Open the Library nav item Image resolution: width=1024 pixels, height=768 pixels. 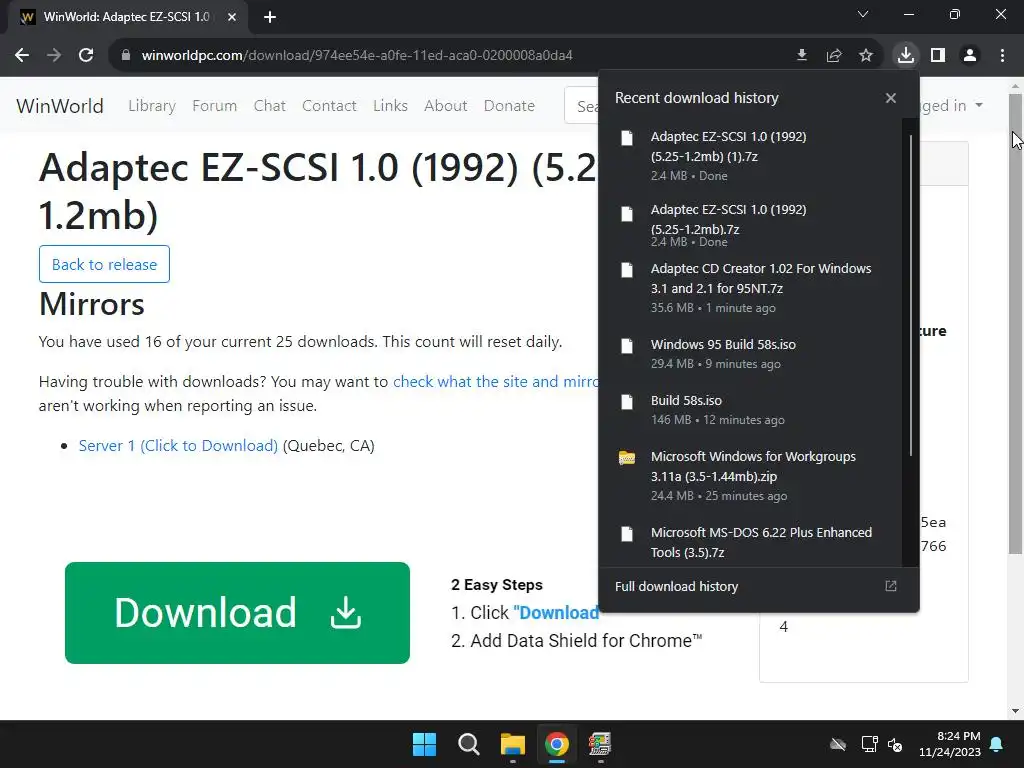152,106
